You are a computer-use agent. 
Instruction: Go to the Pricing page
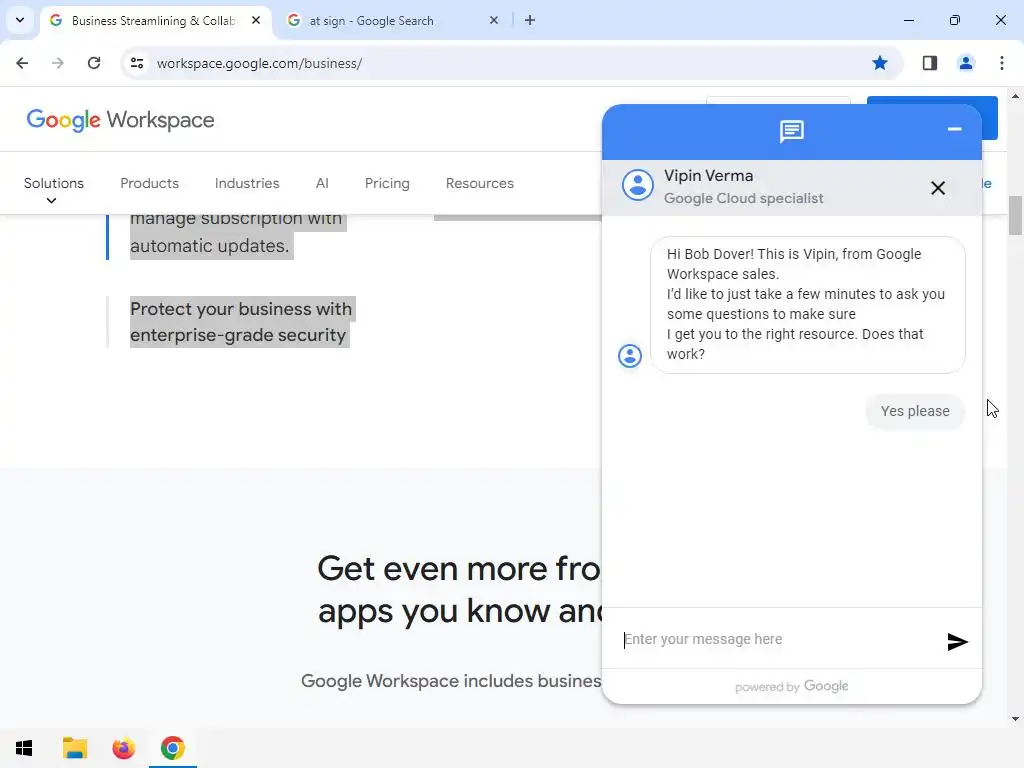[x=387, y=184]
